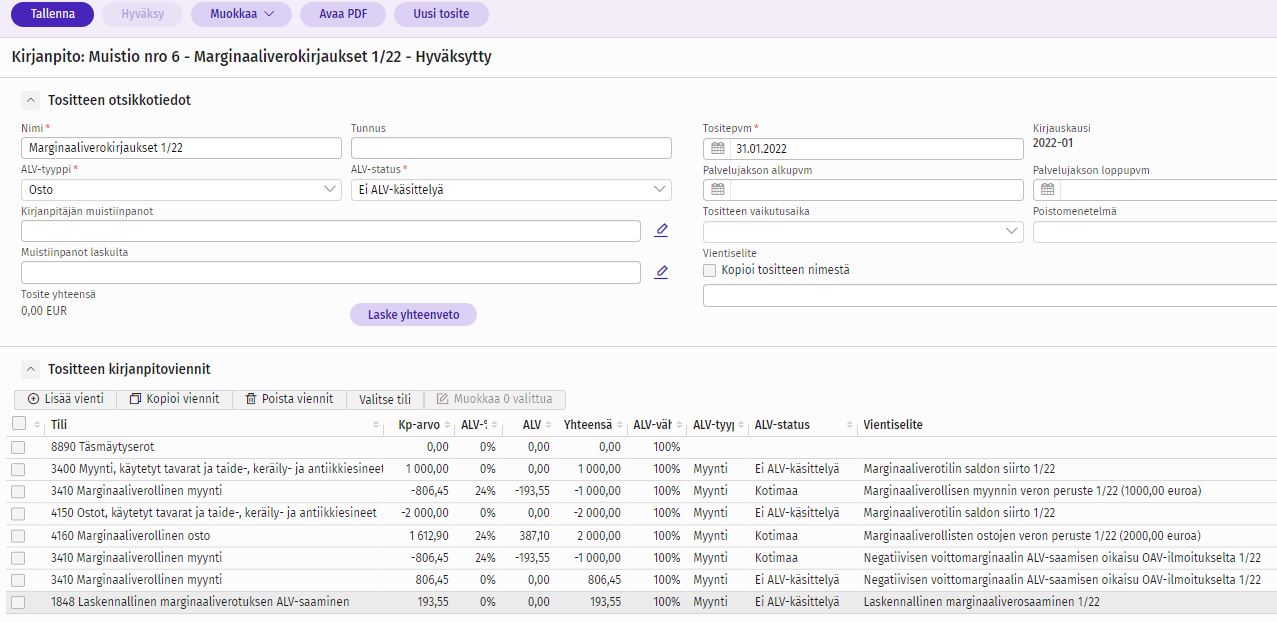Open calendar icon for Tositepvm

pos(717,149)
